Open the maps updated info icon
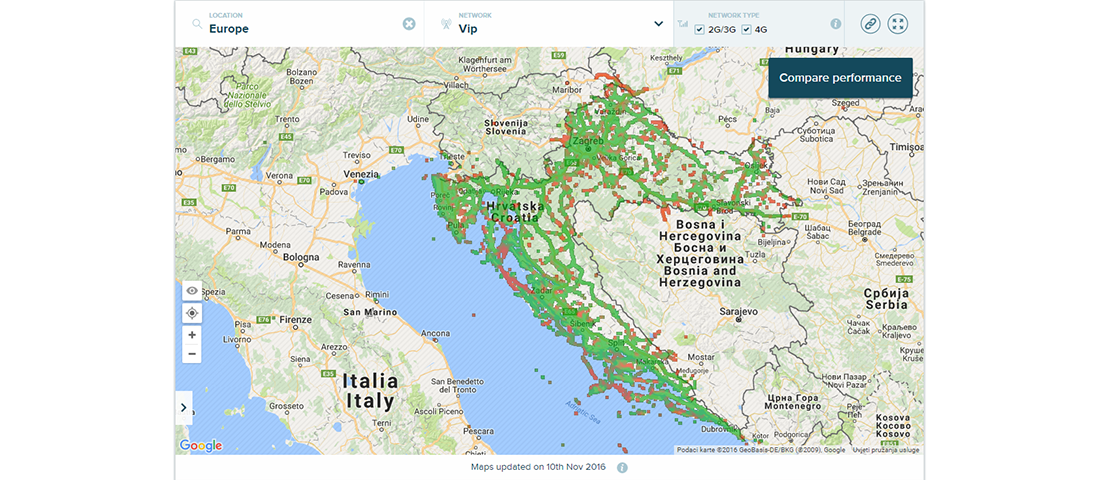 [x=622, y=467]
